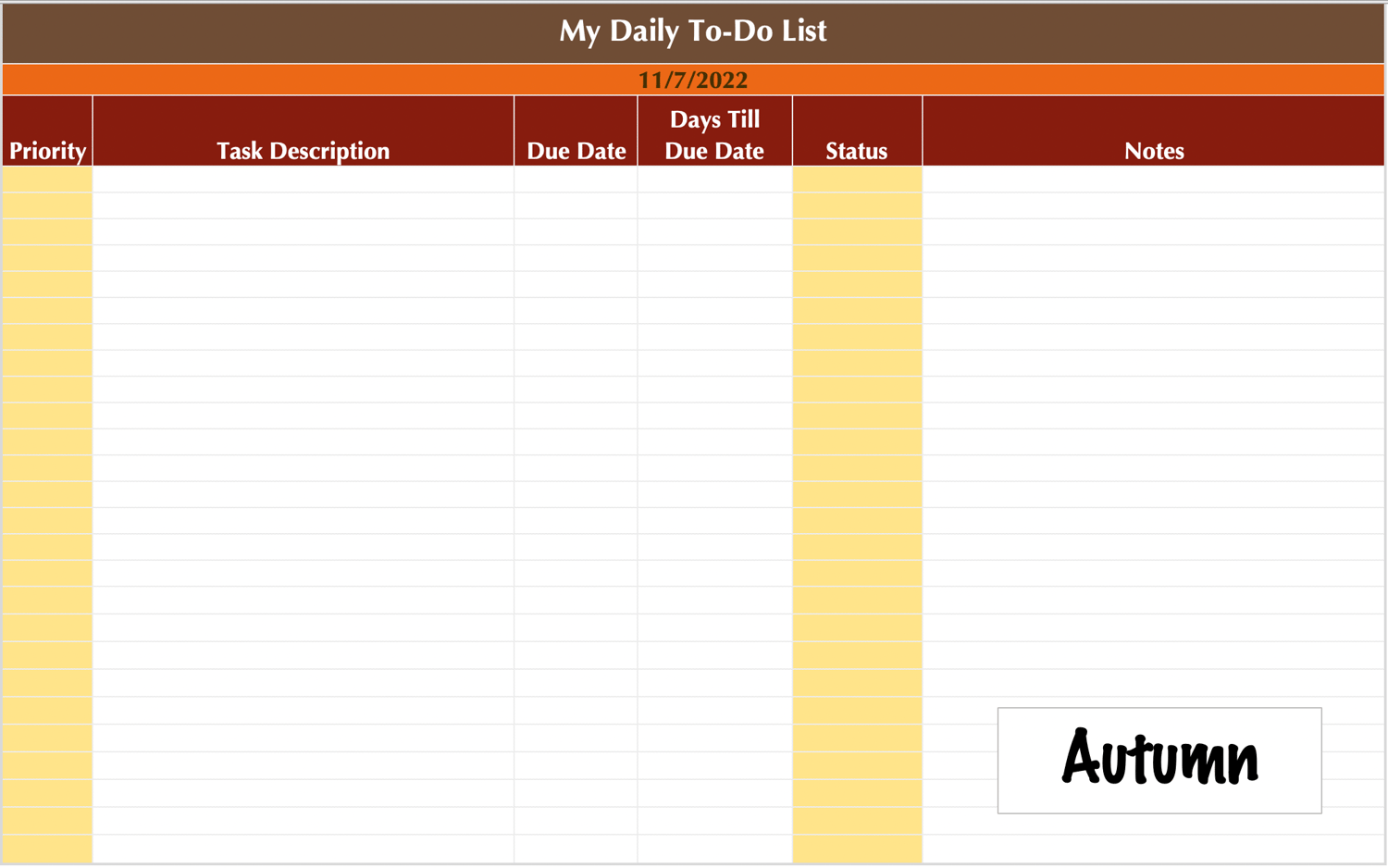1388x868 pixels.
Task: Click first yellow cell under Priority
Action: [47, 180]
